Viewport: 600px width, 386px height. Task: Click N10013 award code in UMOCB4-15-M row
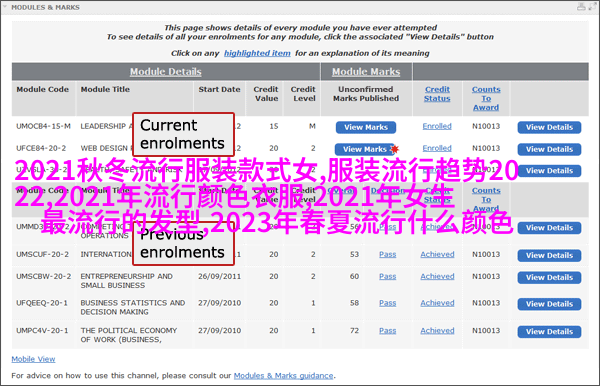[486, 126]
